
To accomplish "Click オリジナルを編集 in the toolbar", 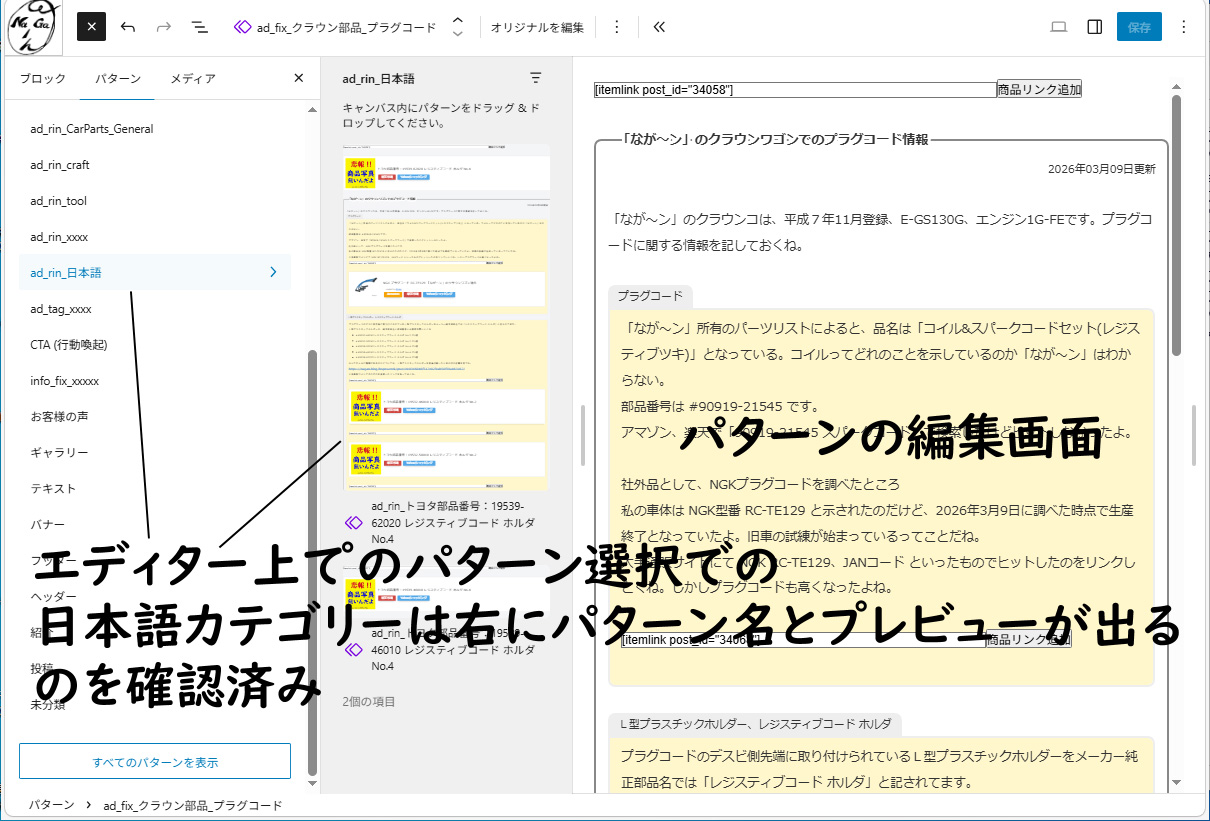I will click(537, 27).
